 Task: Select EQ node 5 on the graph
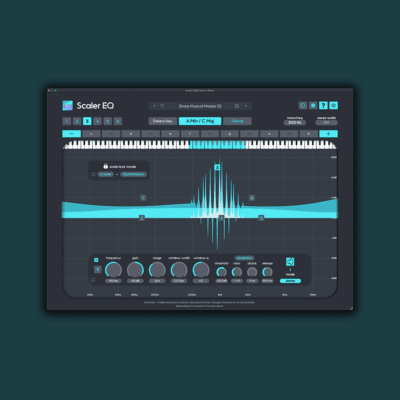(x=261, y=218)
